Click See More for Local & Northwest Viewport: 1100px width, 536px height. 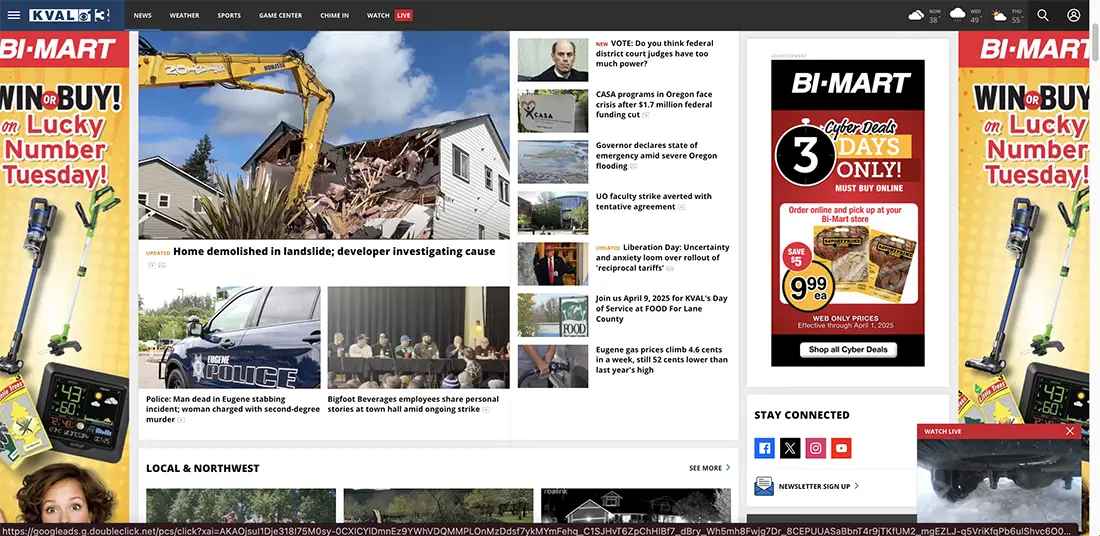[x=709, y=468]
